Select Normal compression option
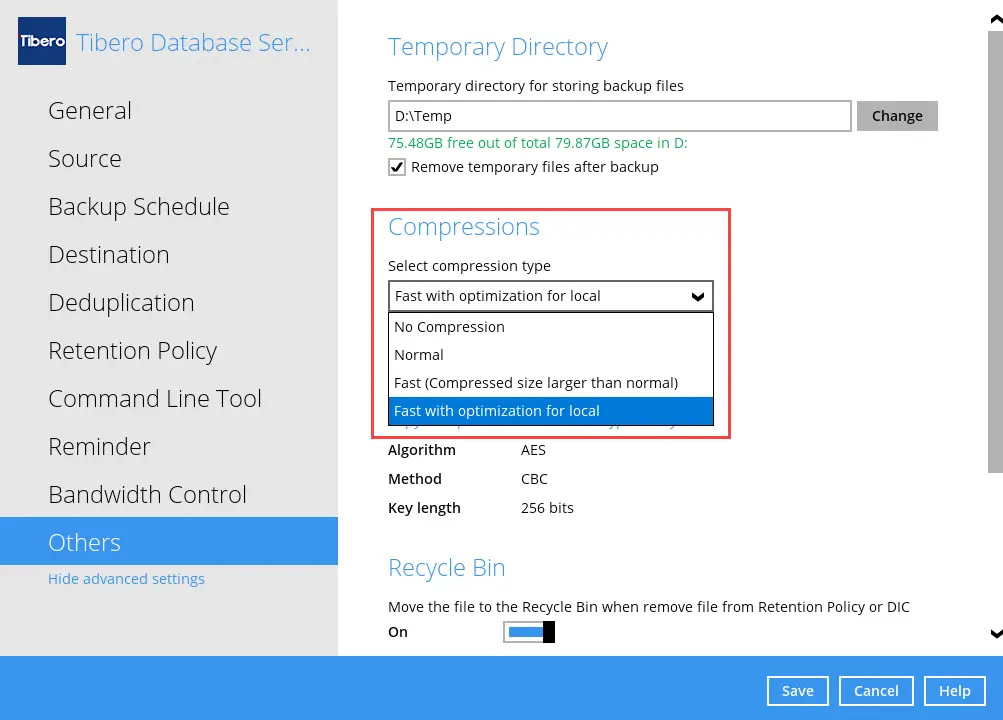Viewport: 1003px width, 720px height. [x=419, y=355]
